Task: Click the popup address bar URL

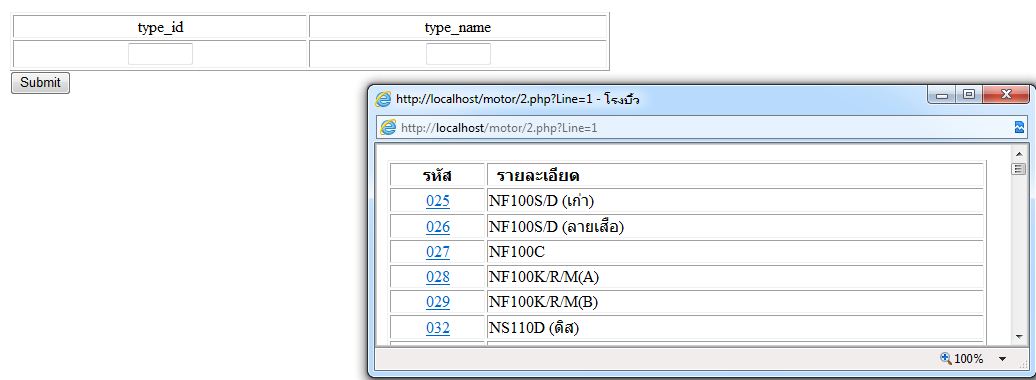Action: (x=499, y=128)
